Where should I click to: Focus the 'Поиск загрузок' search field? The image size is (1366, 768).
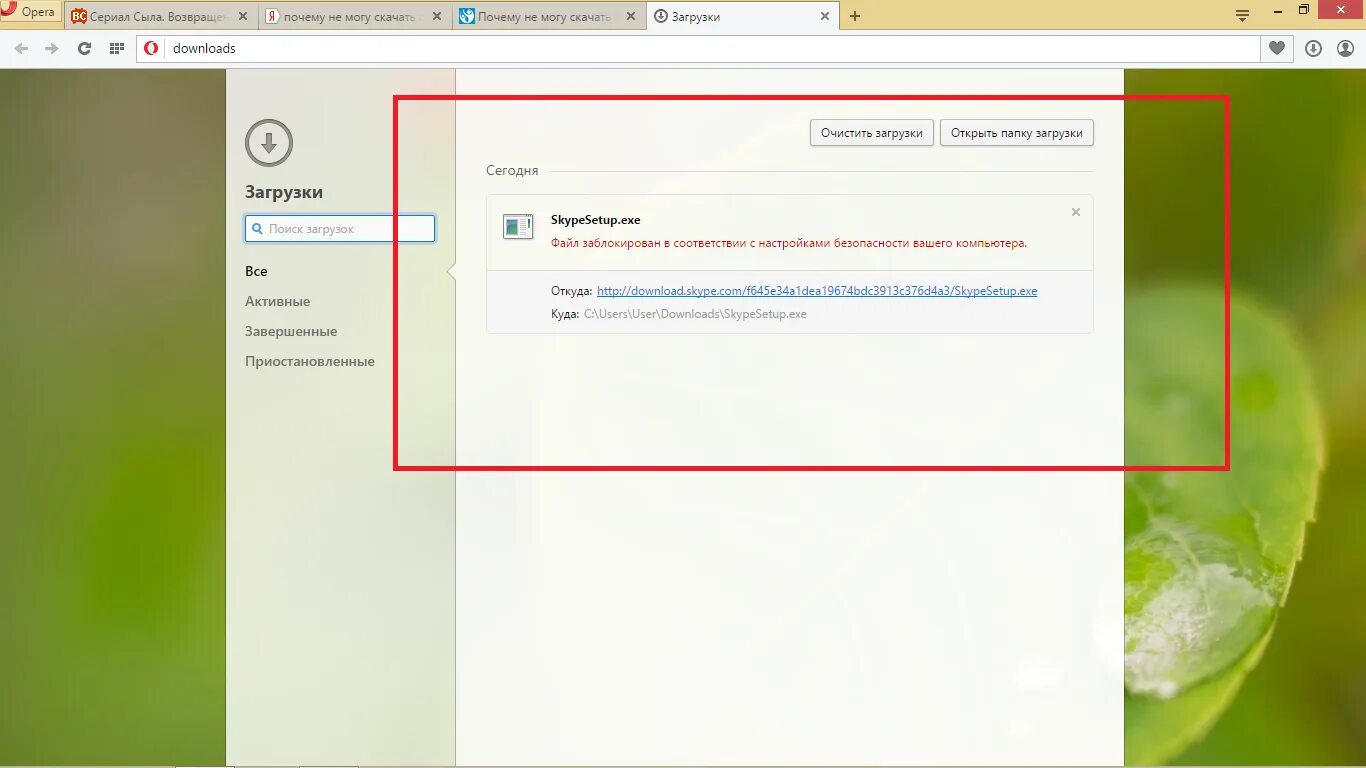340,229
